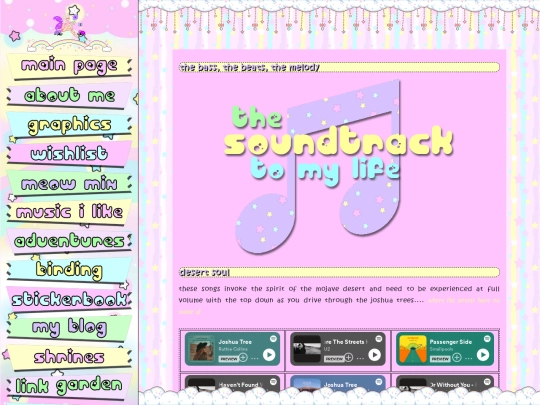Open the graphics section
The height and width of the screenshot is (405, 540).
click(69, 125)
